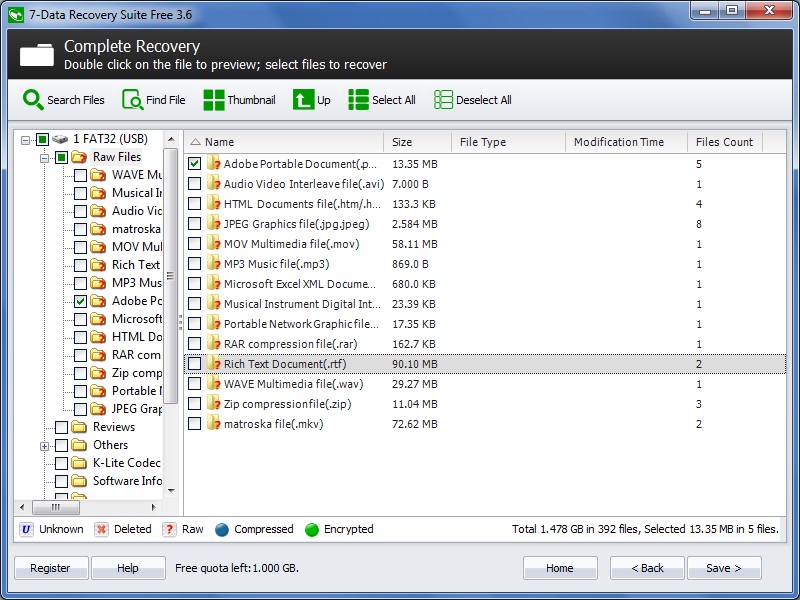This screenshot has height=600, width=800.
Task: Click the Raw legend icon in status bar
Action: click(x=166, y=529)
